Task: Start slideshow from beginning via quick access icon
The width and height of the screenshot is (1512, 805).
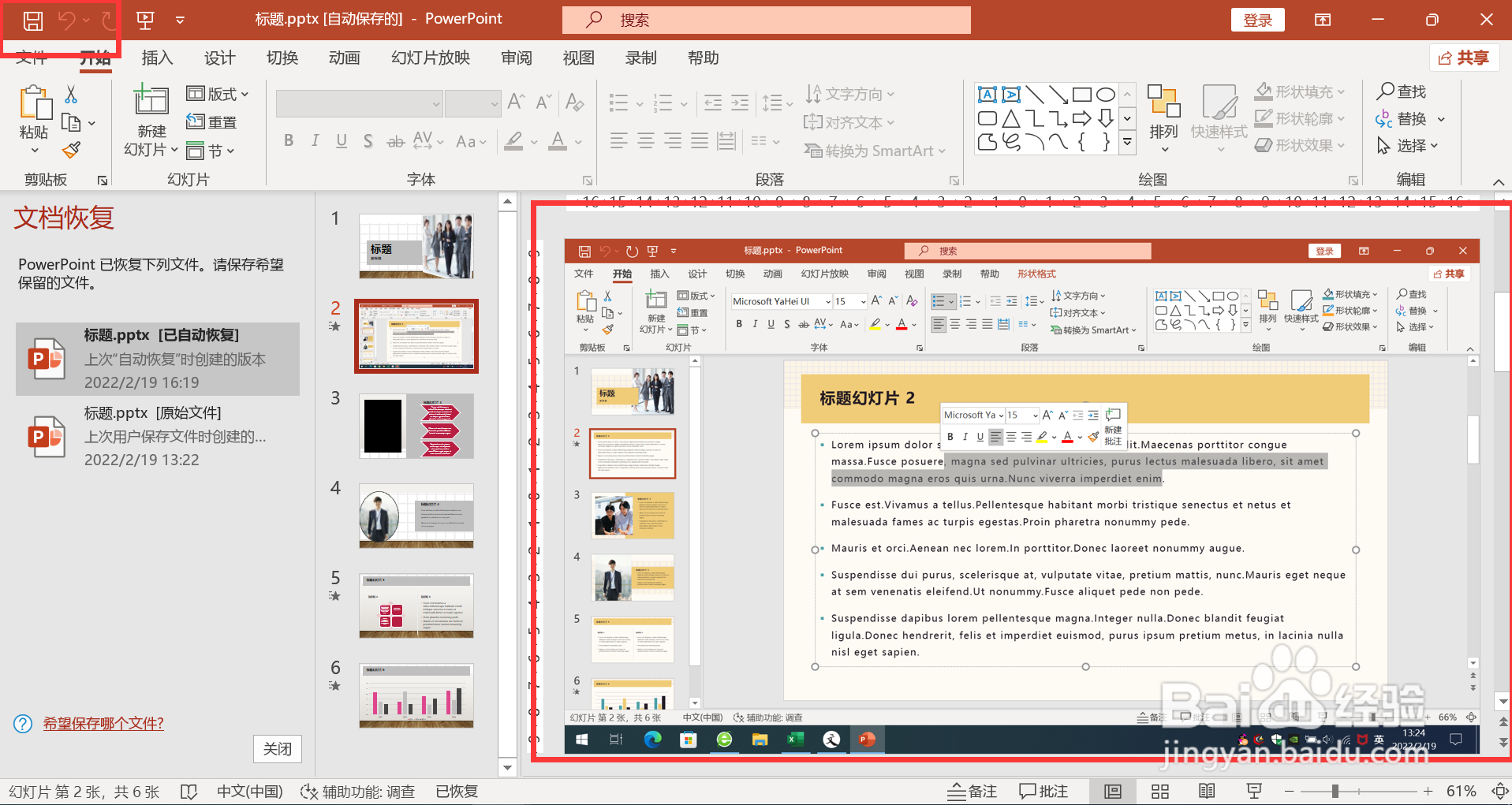Action: click(x=145, y=20)
